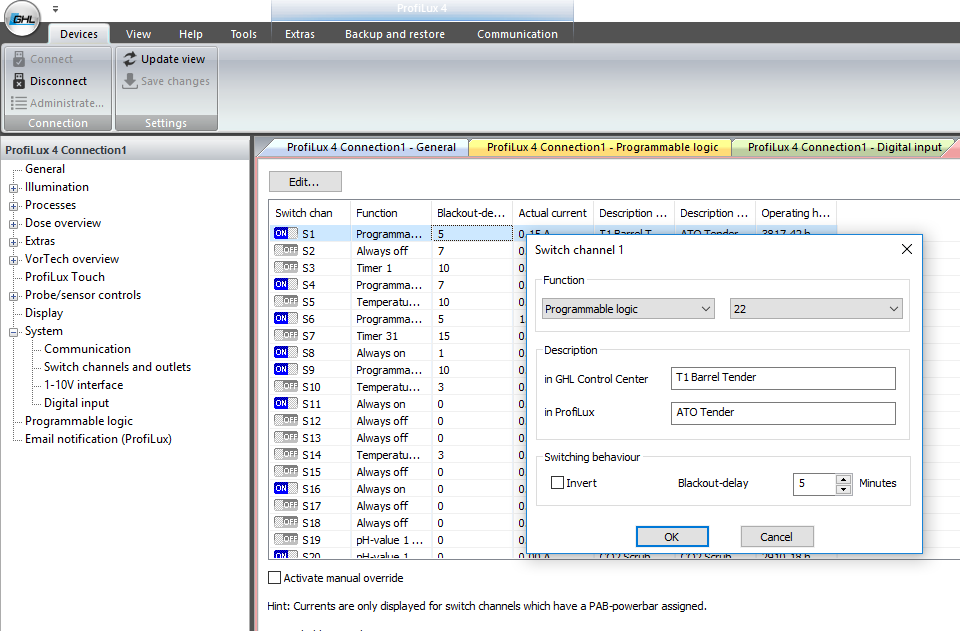Sort by the Blackout-de... column header
Viewport: 960px width, 631px height.
(471, 212)
